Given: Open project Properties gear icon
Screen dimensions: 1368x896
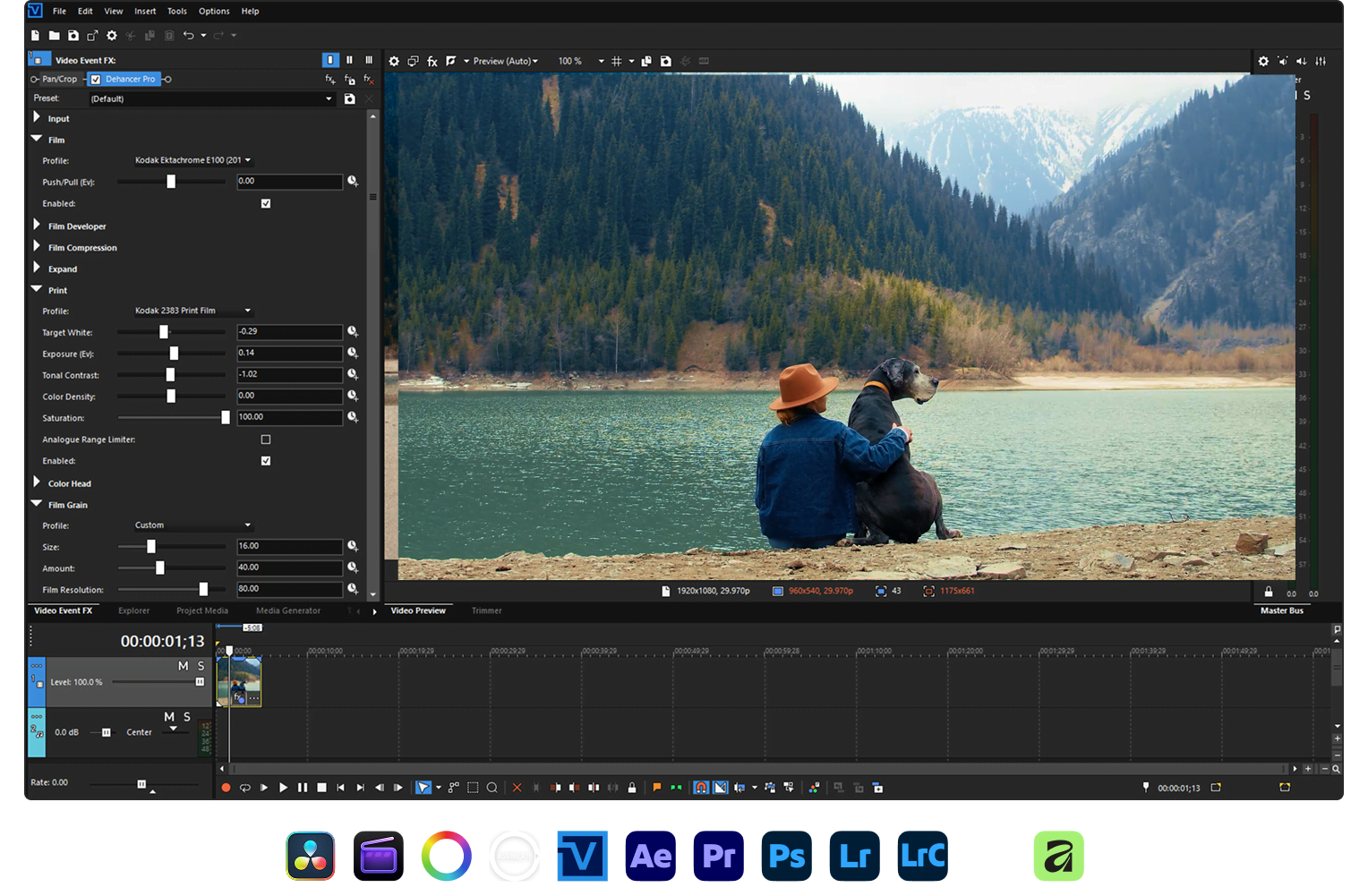Looking at the screenshot, I should click(112, 36).
